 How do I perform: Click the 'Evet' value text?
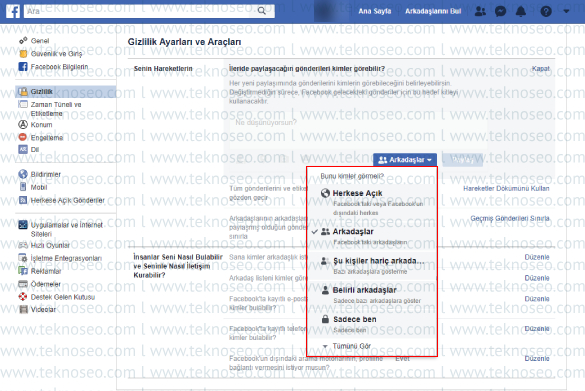(403, 359)
